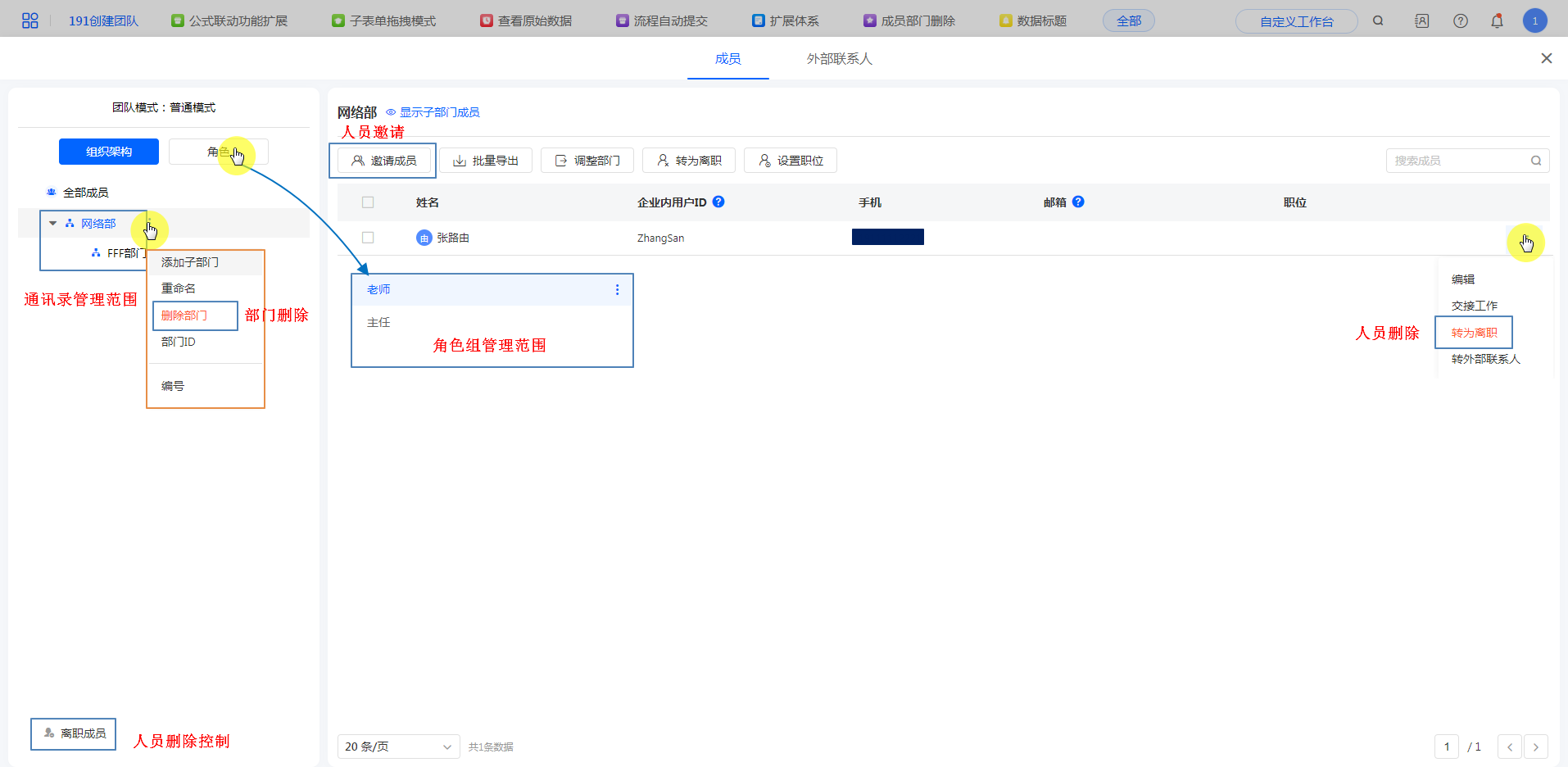Open the notification bell icon

point(1497,20)
